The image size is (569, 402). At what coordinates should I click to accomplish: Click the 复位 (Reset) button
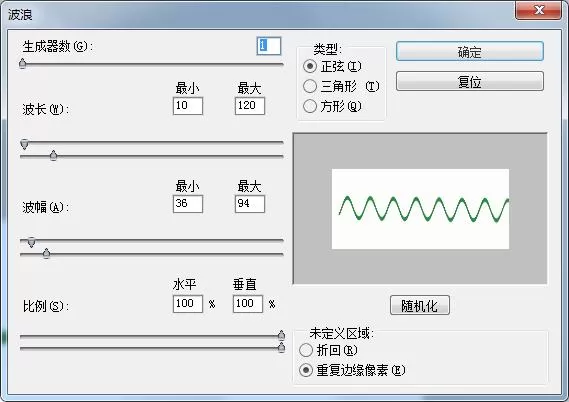pyautogui.click(x=470, y=81)
